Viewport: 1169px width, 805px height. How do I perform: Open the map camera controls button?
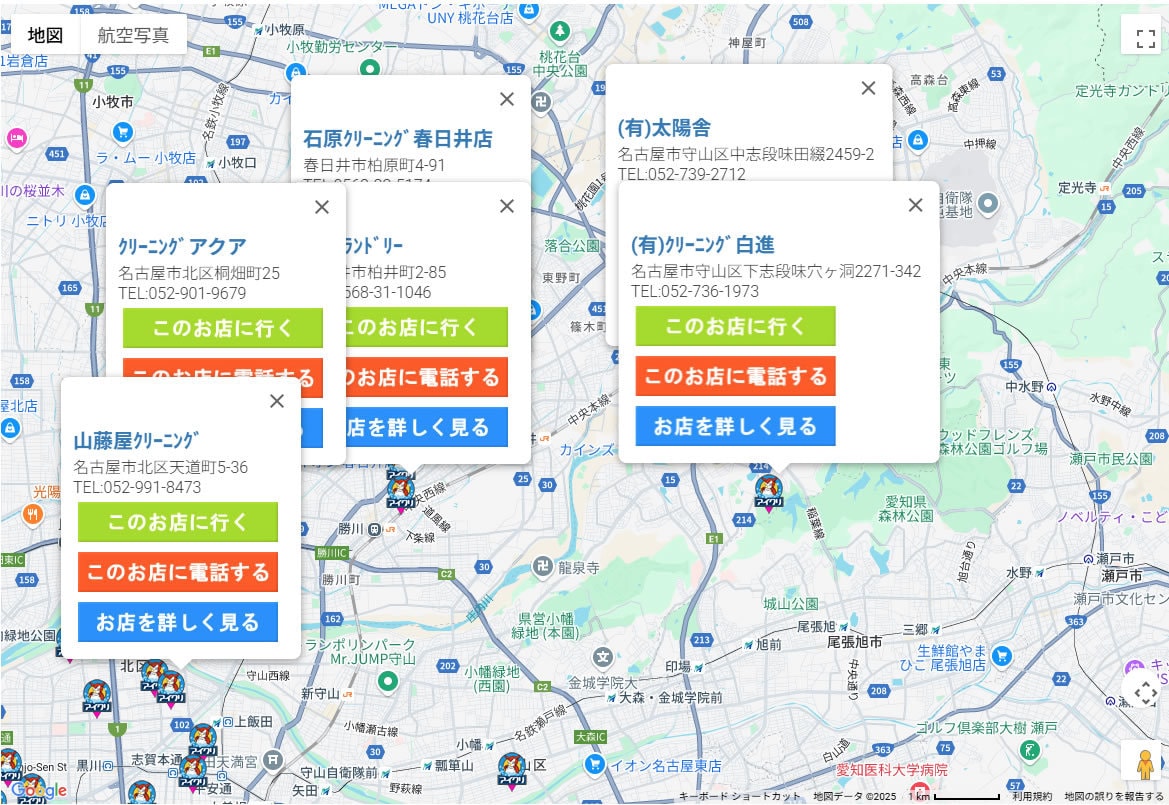1145,693
